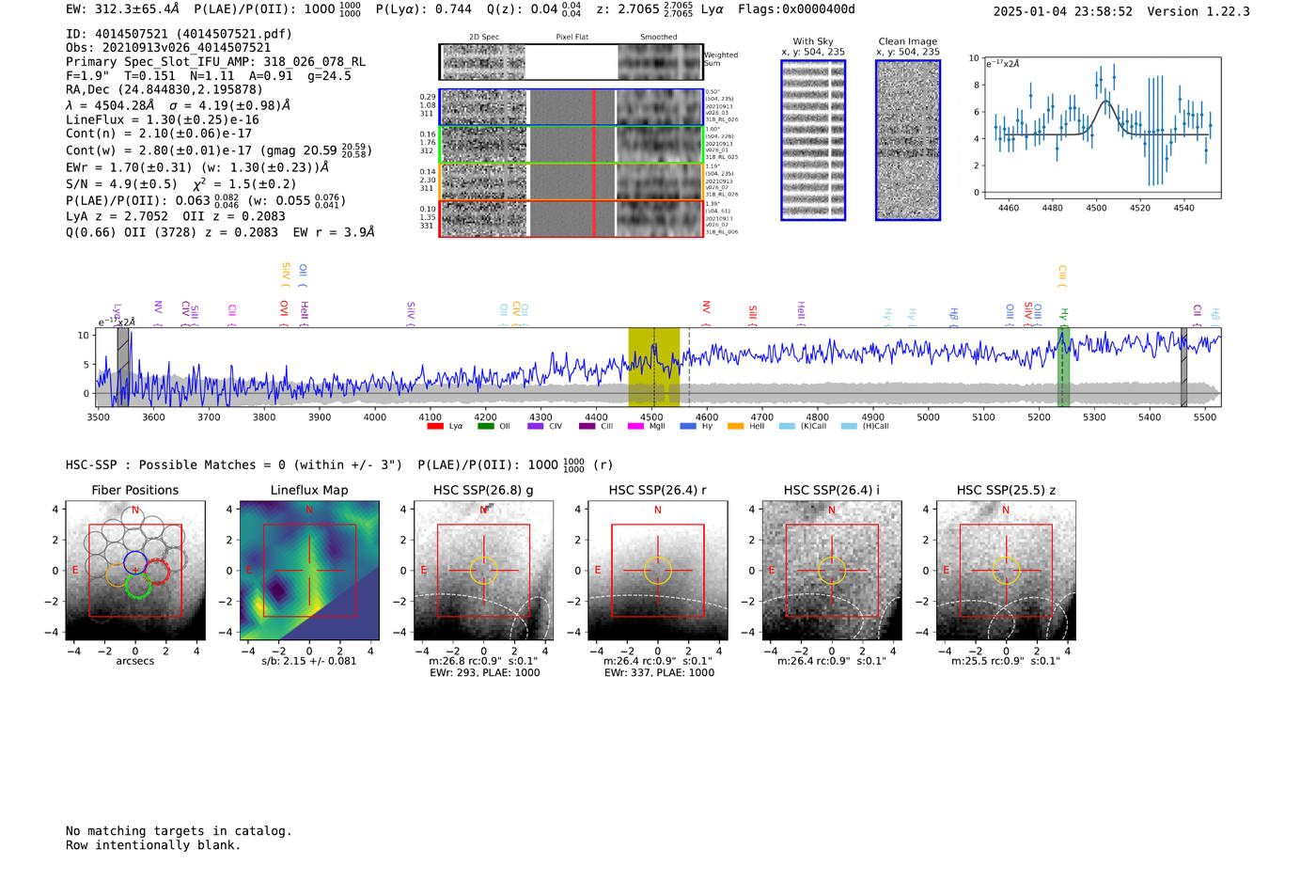Click the violet CIV legend swatch

(x=536, y=426)
